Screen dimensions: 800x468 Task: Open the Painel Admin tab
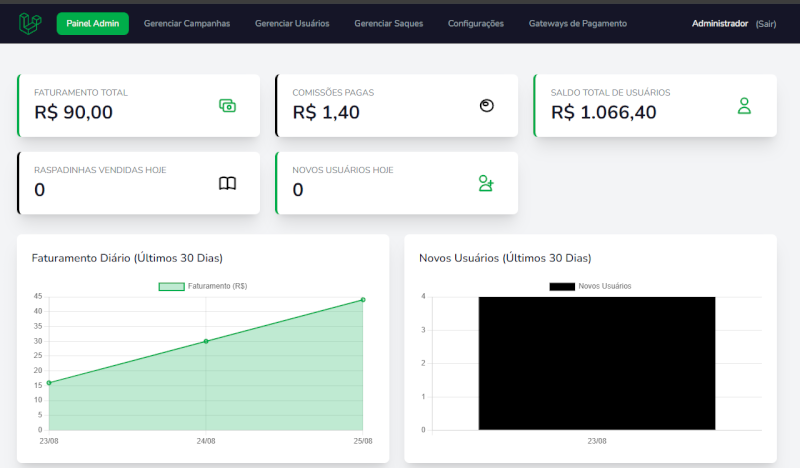pyautogui.click(x=92, y=23)
